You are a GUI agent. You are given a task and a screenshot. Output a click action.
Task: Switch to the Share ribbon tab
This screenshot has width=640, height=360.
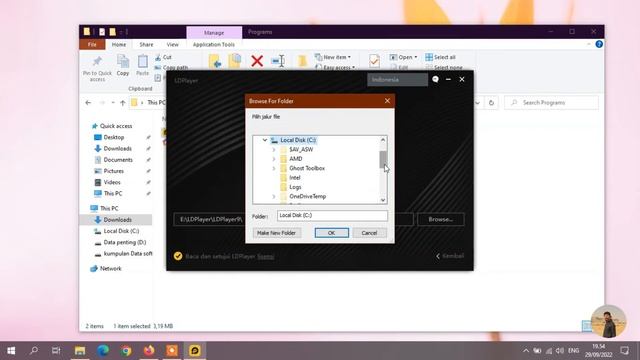(146, 44)
